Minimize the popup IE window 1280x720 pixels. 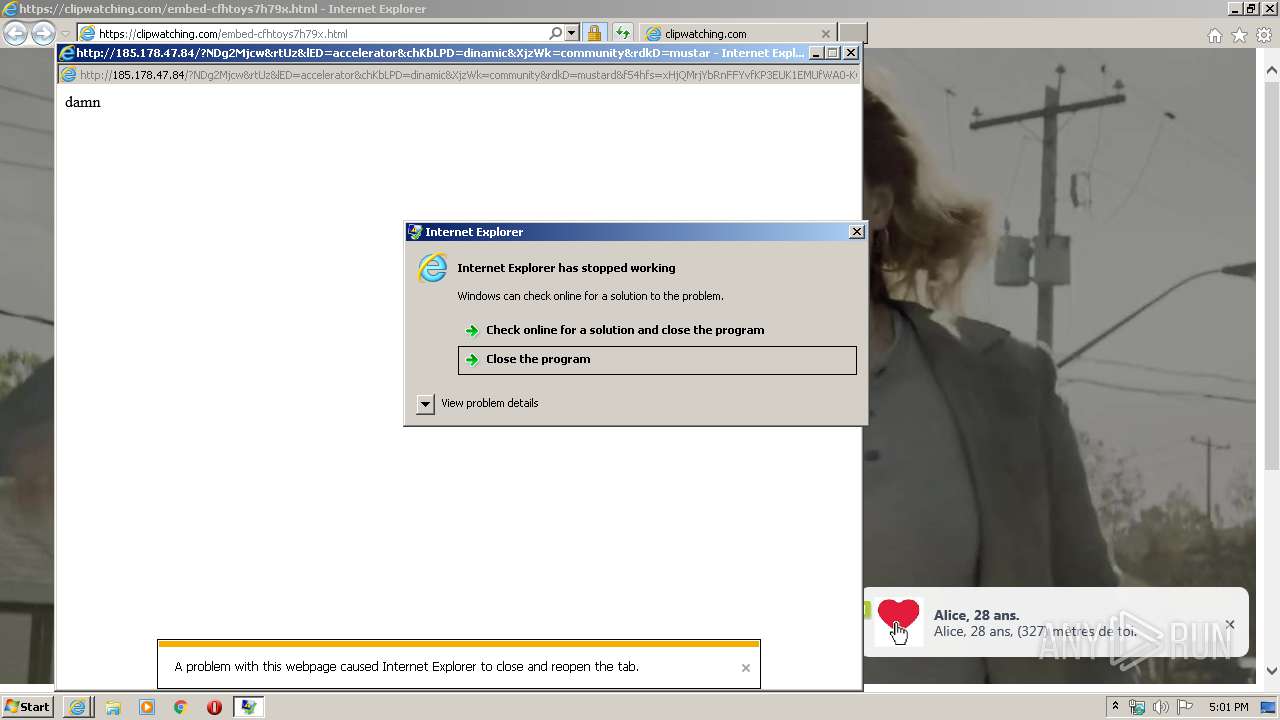[x=816, y=53]
